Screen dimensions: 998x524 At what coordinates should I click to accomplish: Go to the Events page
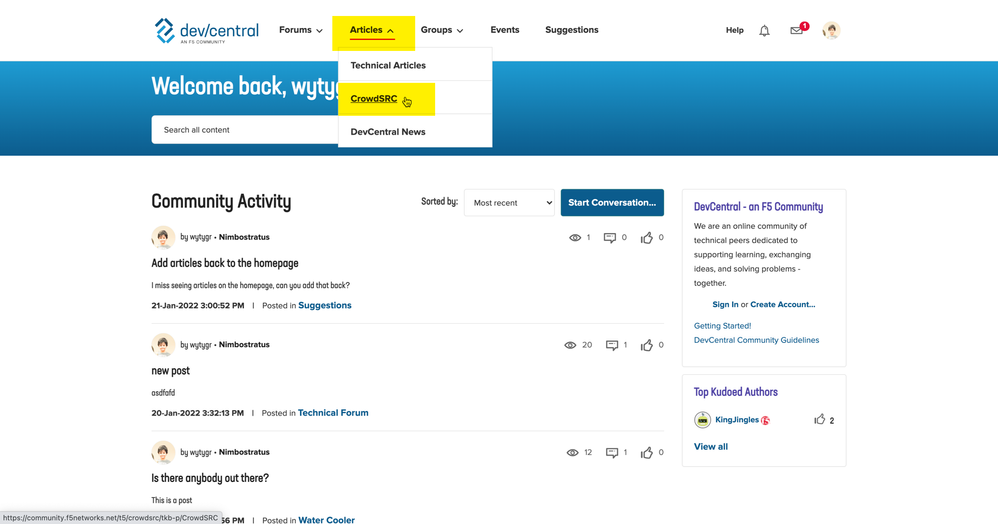505,30
